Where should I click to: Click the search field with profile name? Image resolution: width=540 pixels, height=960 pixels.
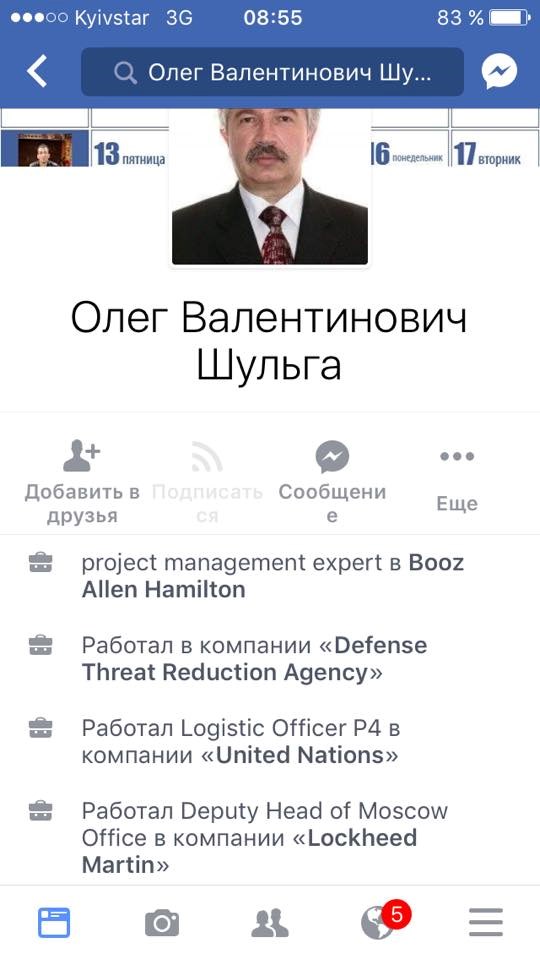(272, 72)
